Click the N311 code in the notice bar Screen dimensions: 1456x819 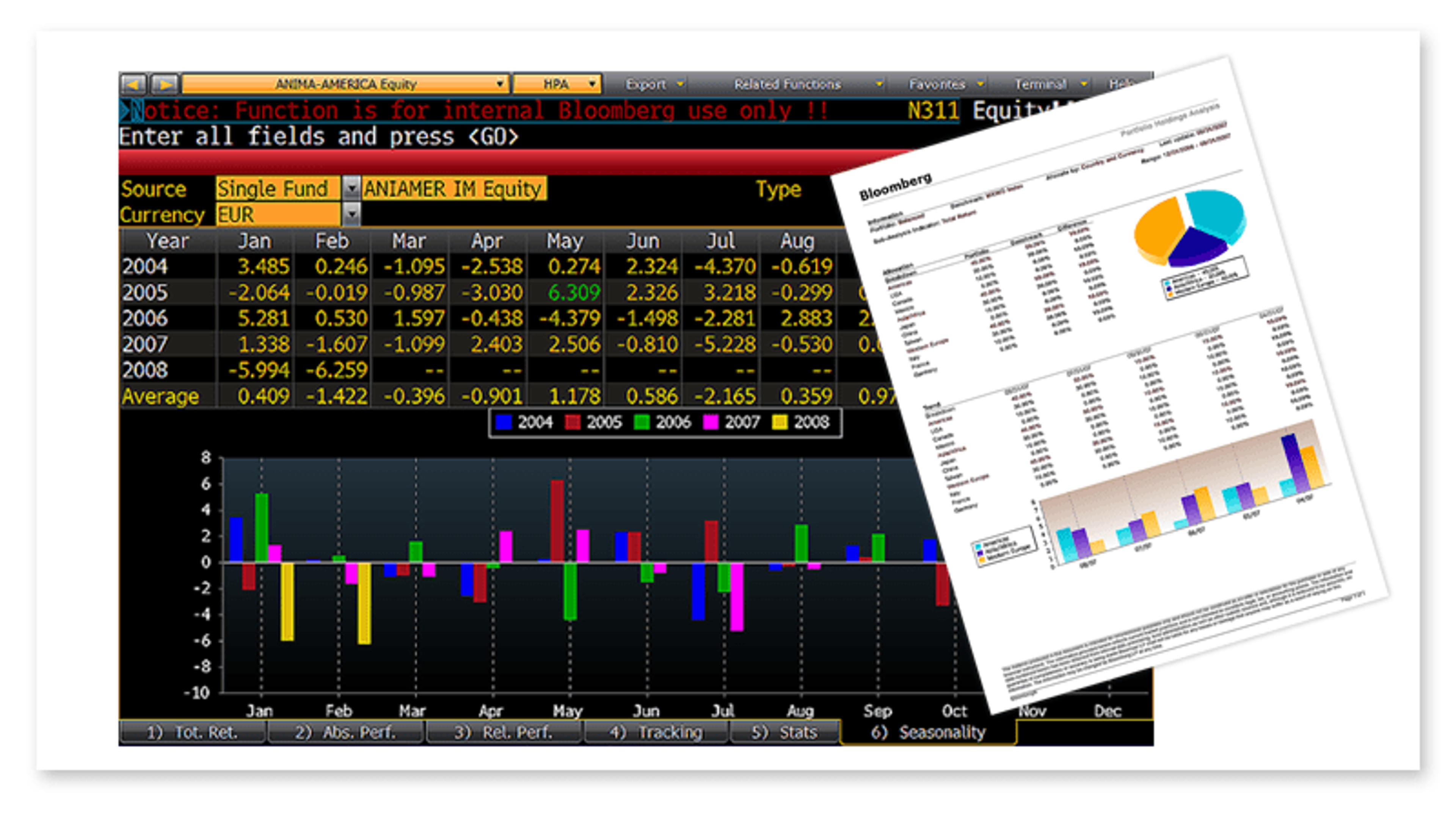[933, 110]
